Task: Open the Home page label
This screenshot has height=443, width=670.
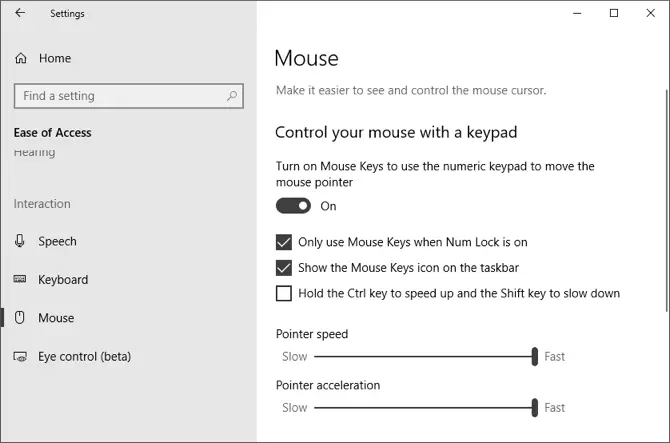Action: click(55, 58)
